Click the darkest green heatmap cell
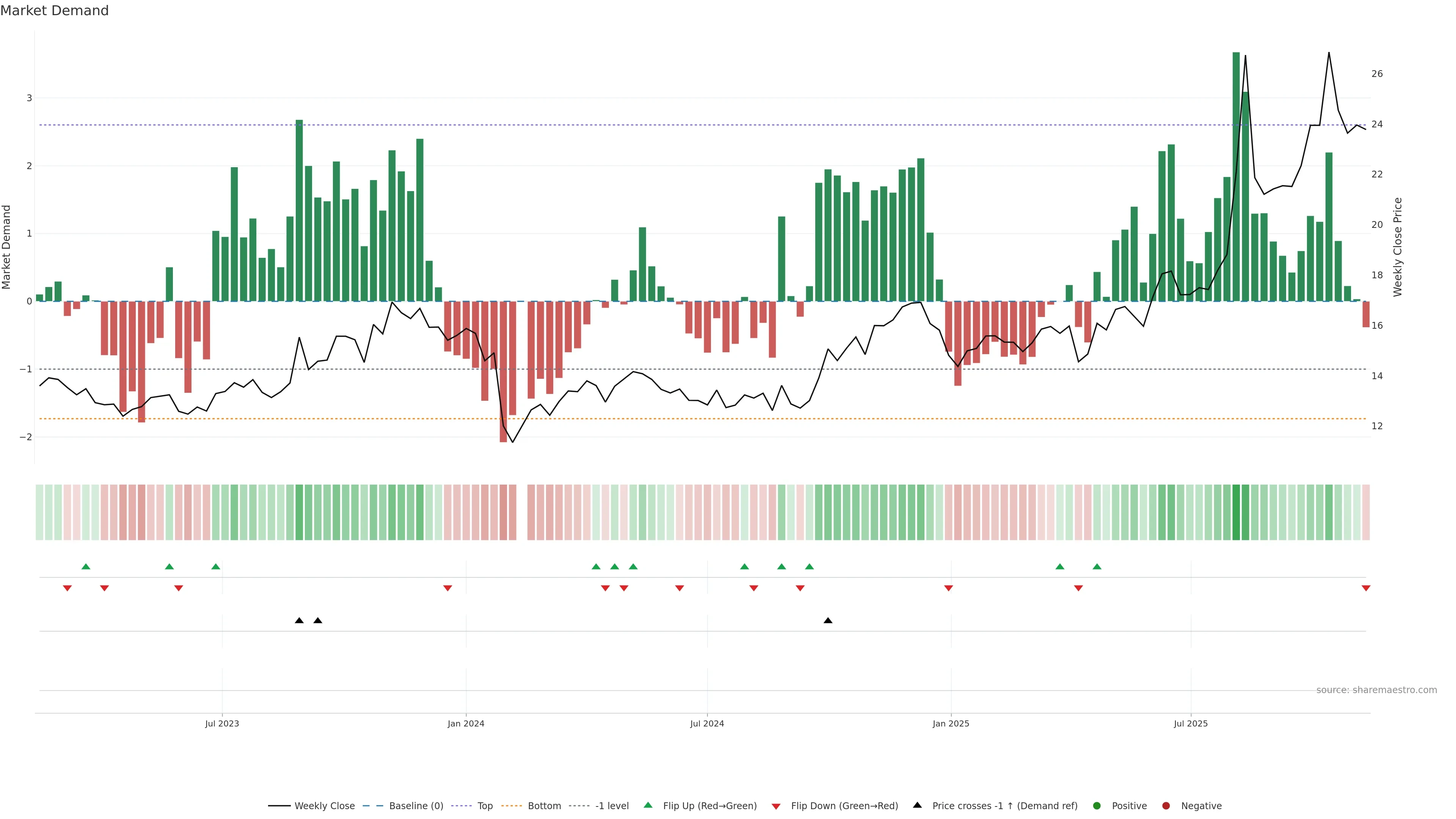This screenshot has width=1456, height=819. pos(1236,512)
